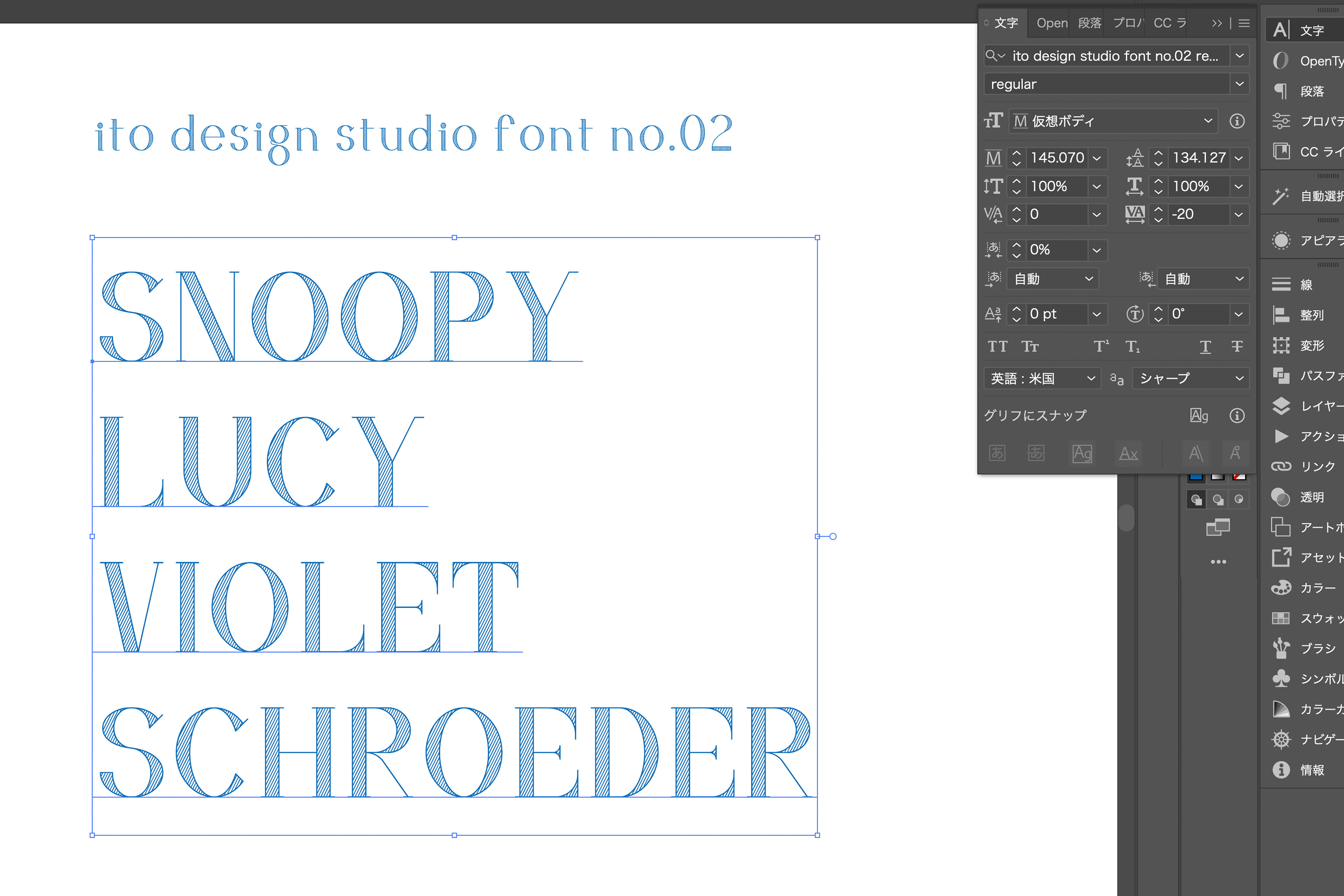Image resolution: width=1344 pixels, height=896 pixels.
Task: Toggle Small Caps text style button
Action: pos(1030,346)
